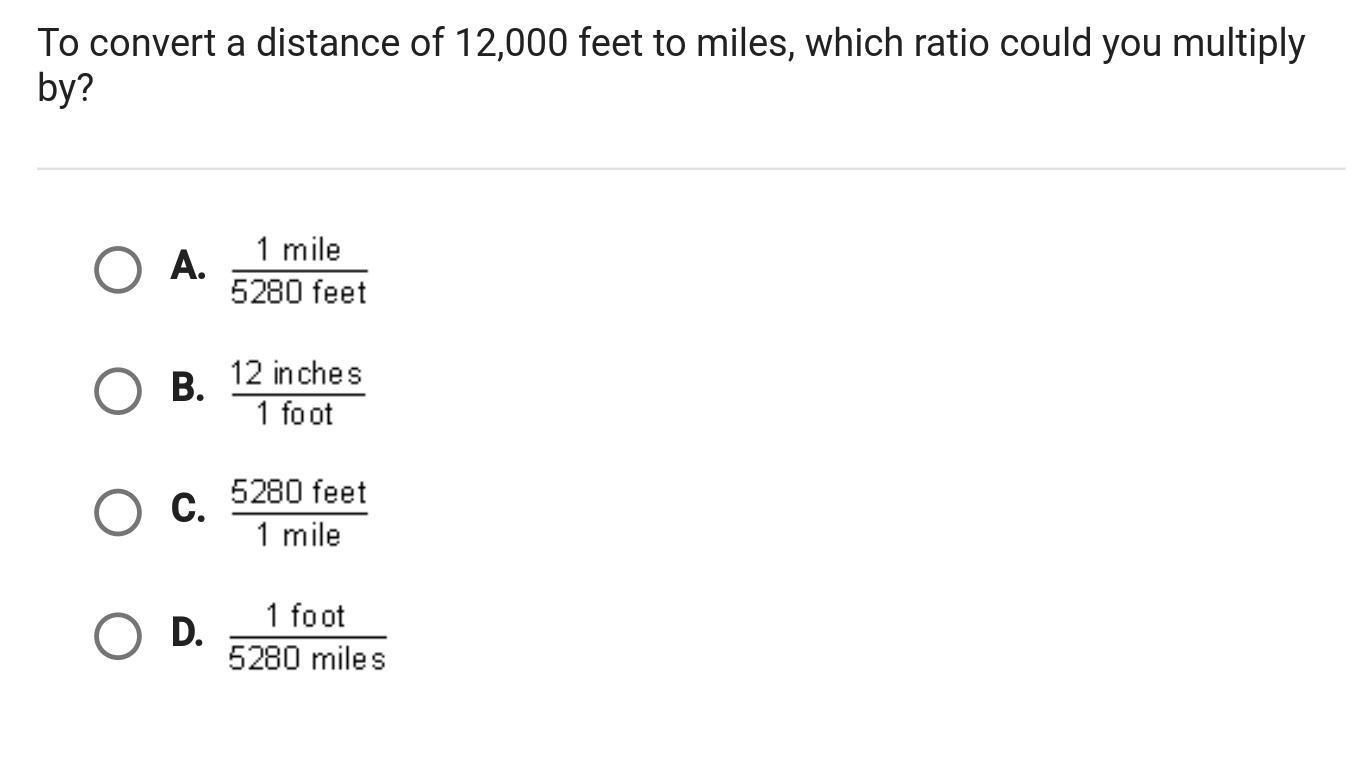Choose the radio button for option B
Screen dimensions: 1366x768
[x=117, y=391]
